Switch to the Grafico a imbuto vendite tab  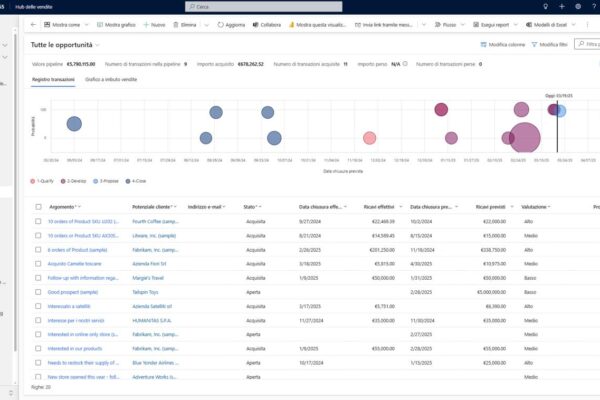click(x=111, y=79)
